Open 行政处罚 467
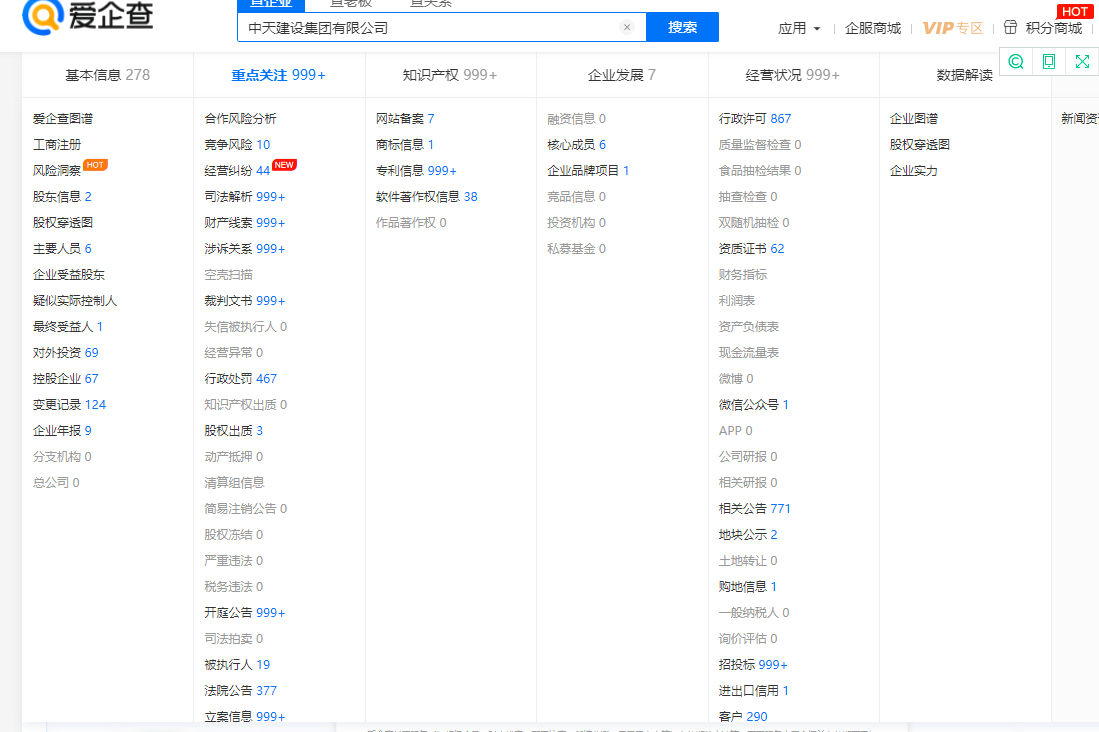The image size is (1099, 732). coord(240,378)
